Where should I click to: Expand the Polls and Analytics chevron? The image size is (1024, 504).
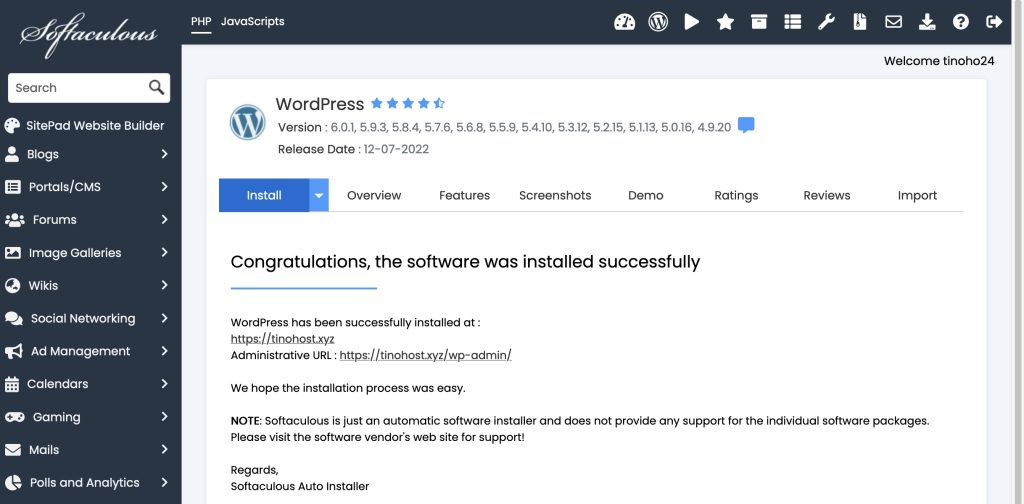pyautogui.click(x=165, y=482)
